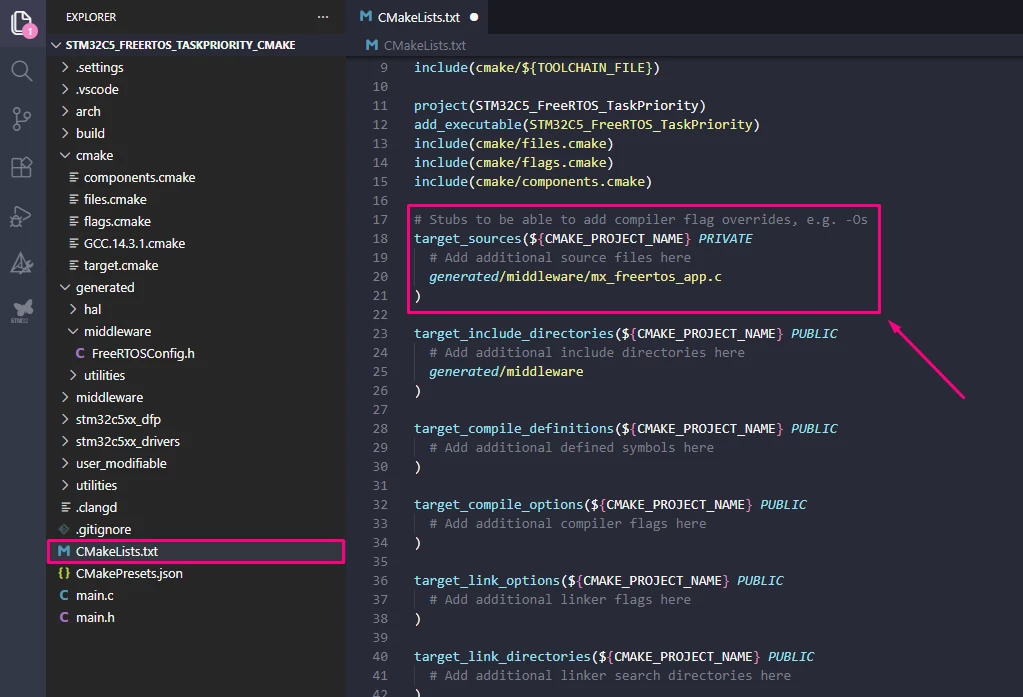Open the Explorer view in activity bar
Screen dimensions: 1023x697
[x=22, y=23]
